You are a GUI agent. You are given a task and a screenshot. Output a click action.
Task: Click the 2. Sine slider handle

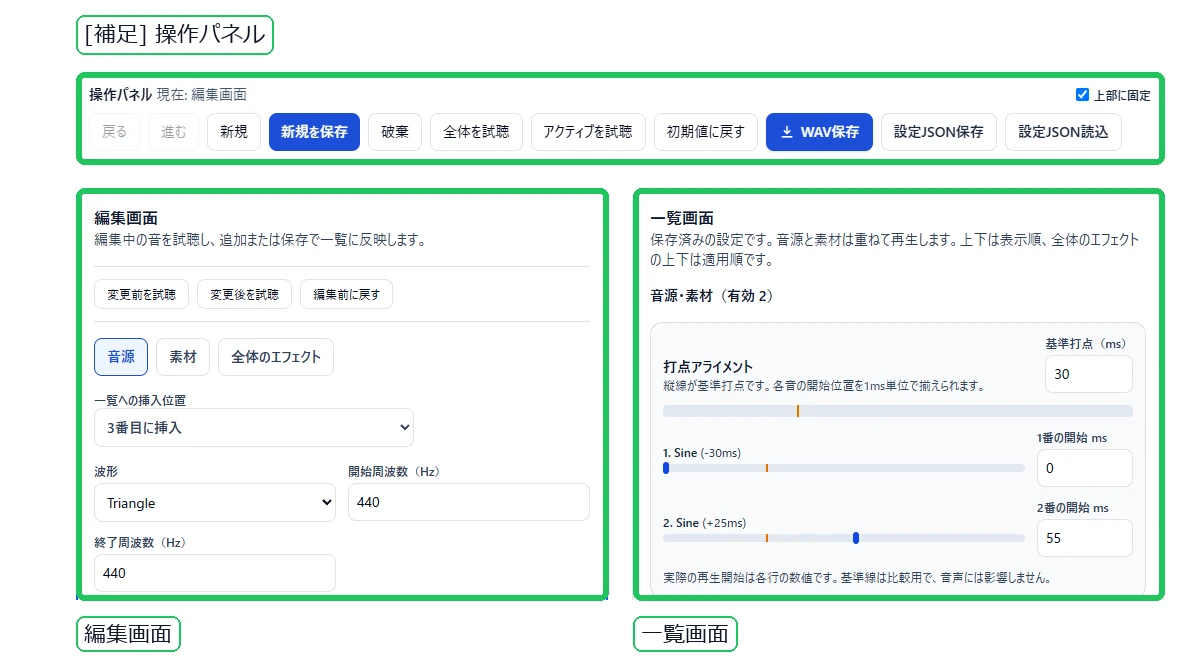click(856, 538)
